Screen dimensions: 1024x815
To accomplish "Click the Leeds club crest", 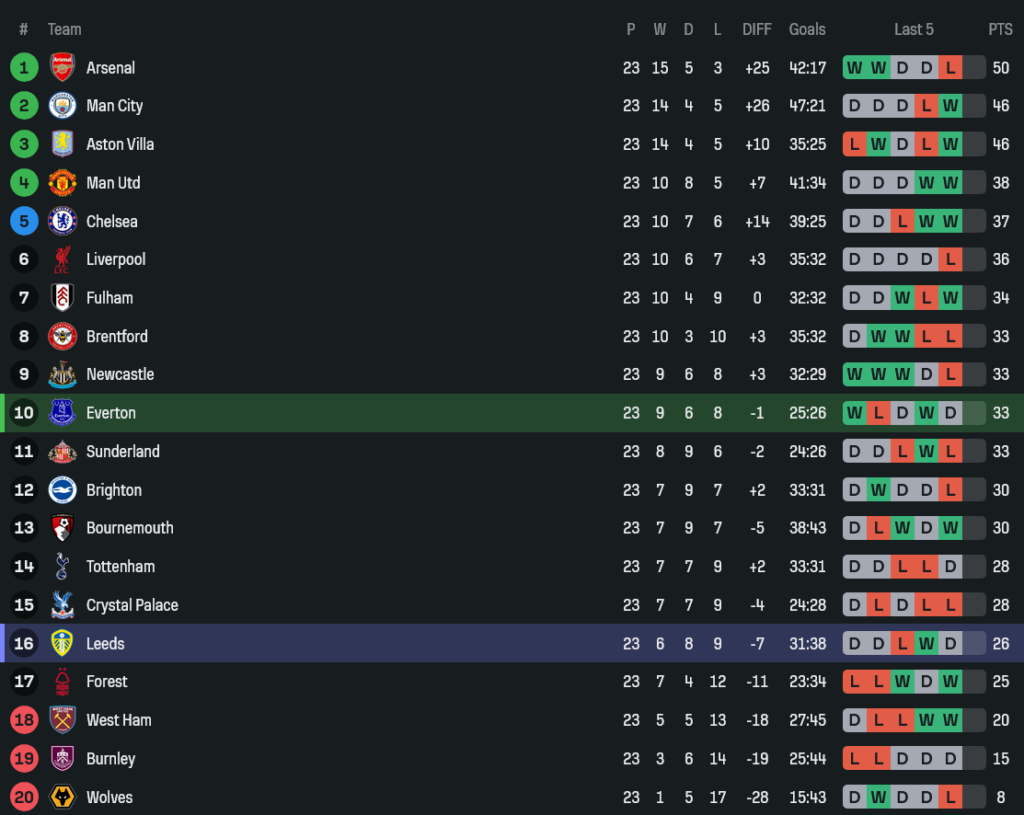I will (62, 643).
